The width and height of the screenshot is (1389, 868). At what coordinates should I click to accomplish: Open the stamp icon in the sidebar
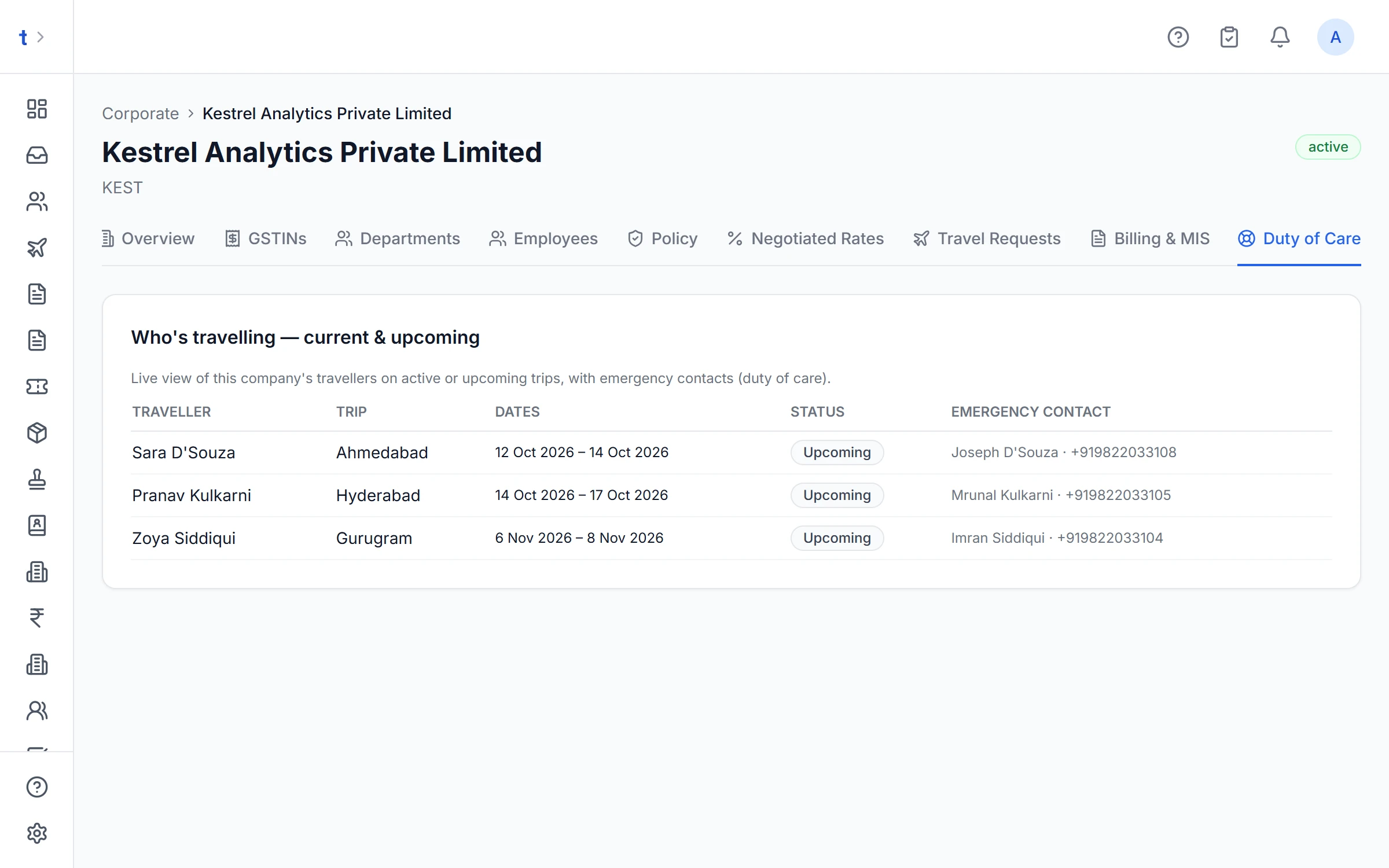[x=37, y=479]
